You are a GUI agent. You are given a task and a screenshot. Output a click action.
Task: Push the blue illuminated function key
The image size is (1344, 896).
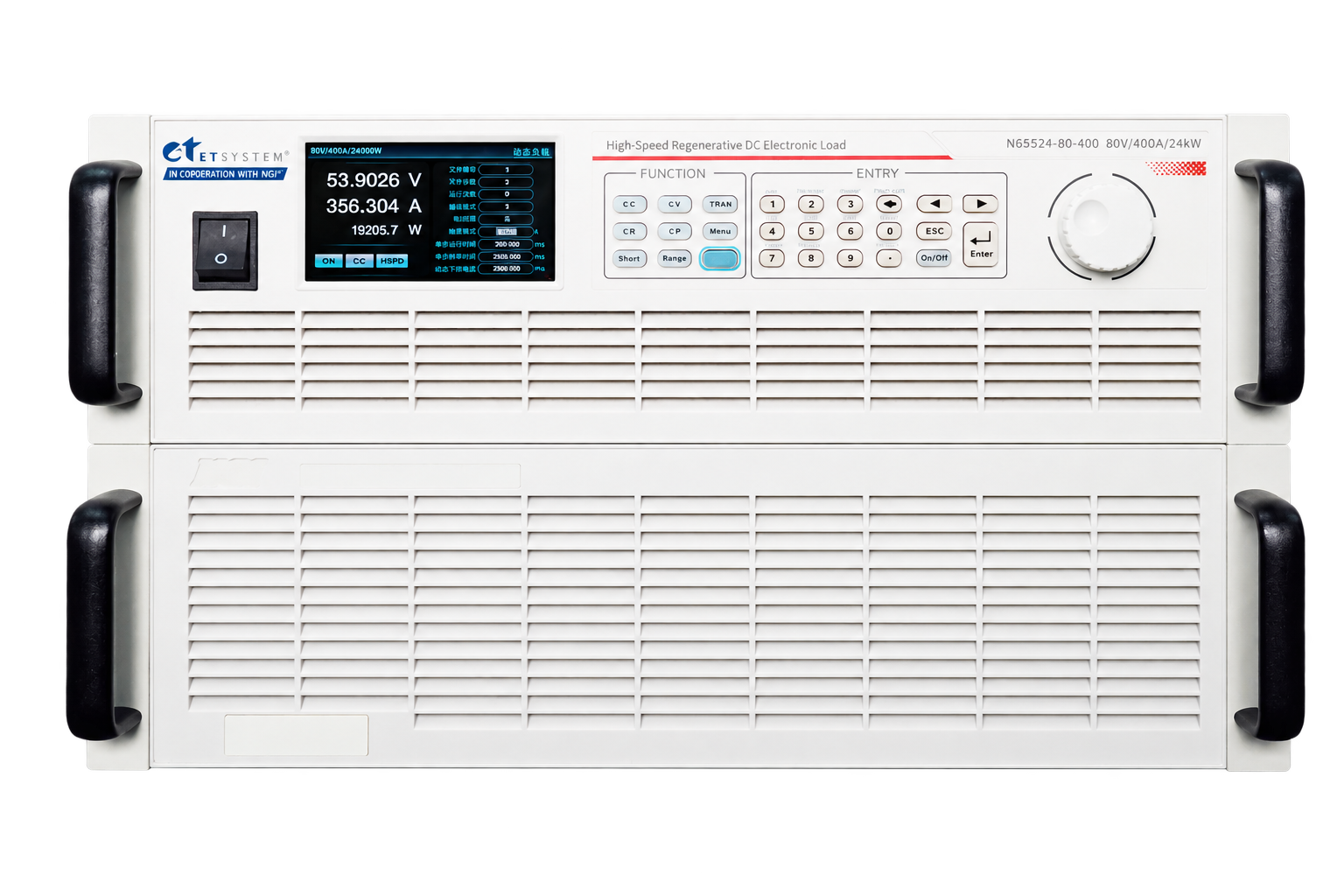(x=720, y=259)
